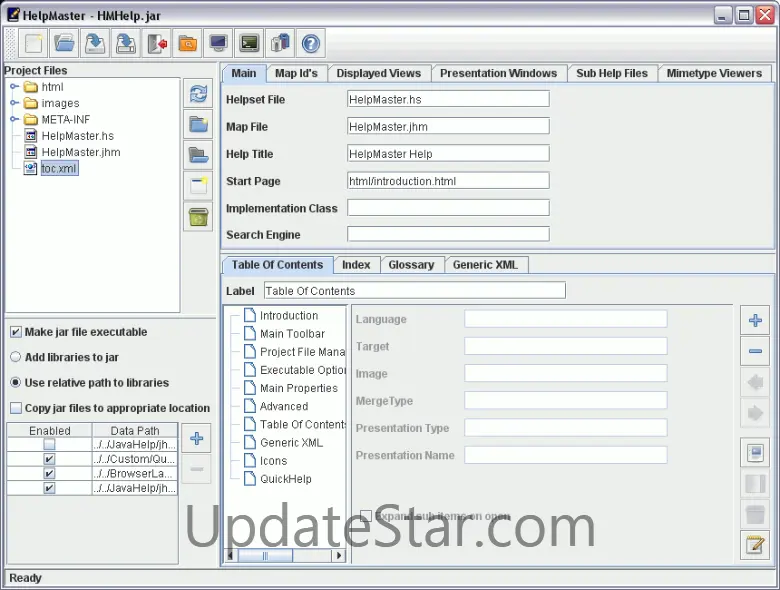
Task: Remove the TOC item with the blue minus
Action: click(x=755, y=351)
